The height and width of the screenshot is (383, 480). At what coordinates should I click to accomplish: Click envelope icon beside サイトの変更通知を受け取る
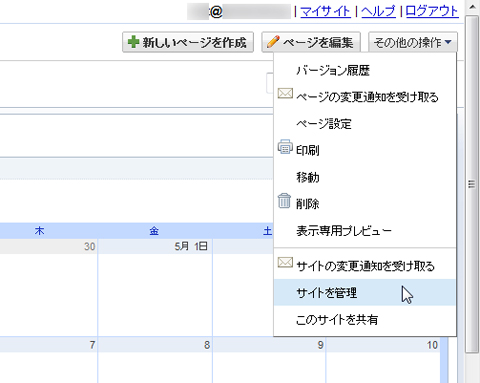coord(285,263)
